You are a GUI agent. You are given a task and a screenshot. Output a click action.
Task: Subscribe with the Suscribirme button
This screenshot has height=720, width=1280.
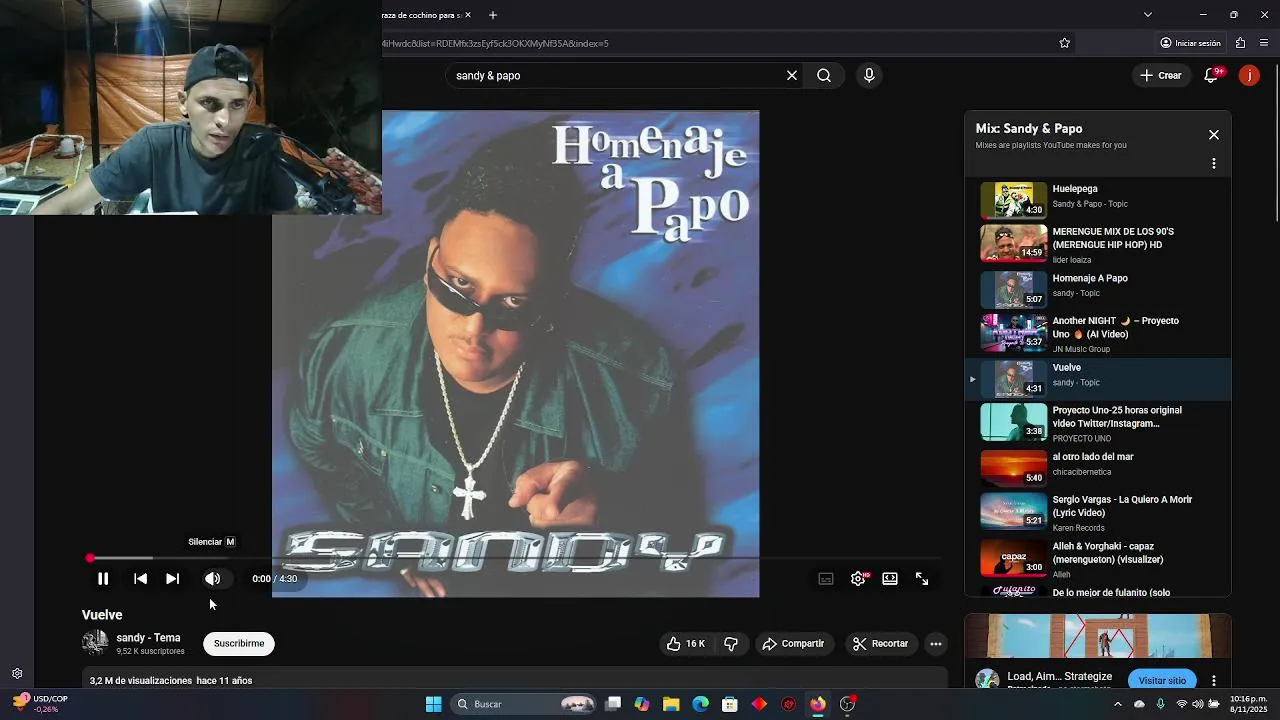tap(239, 644)
